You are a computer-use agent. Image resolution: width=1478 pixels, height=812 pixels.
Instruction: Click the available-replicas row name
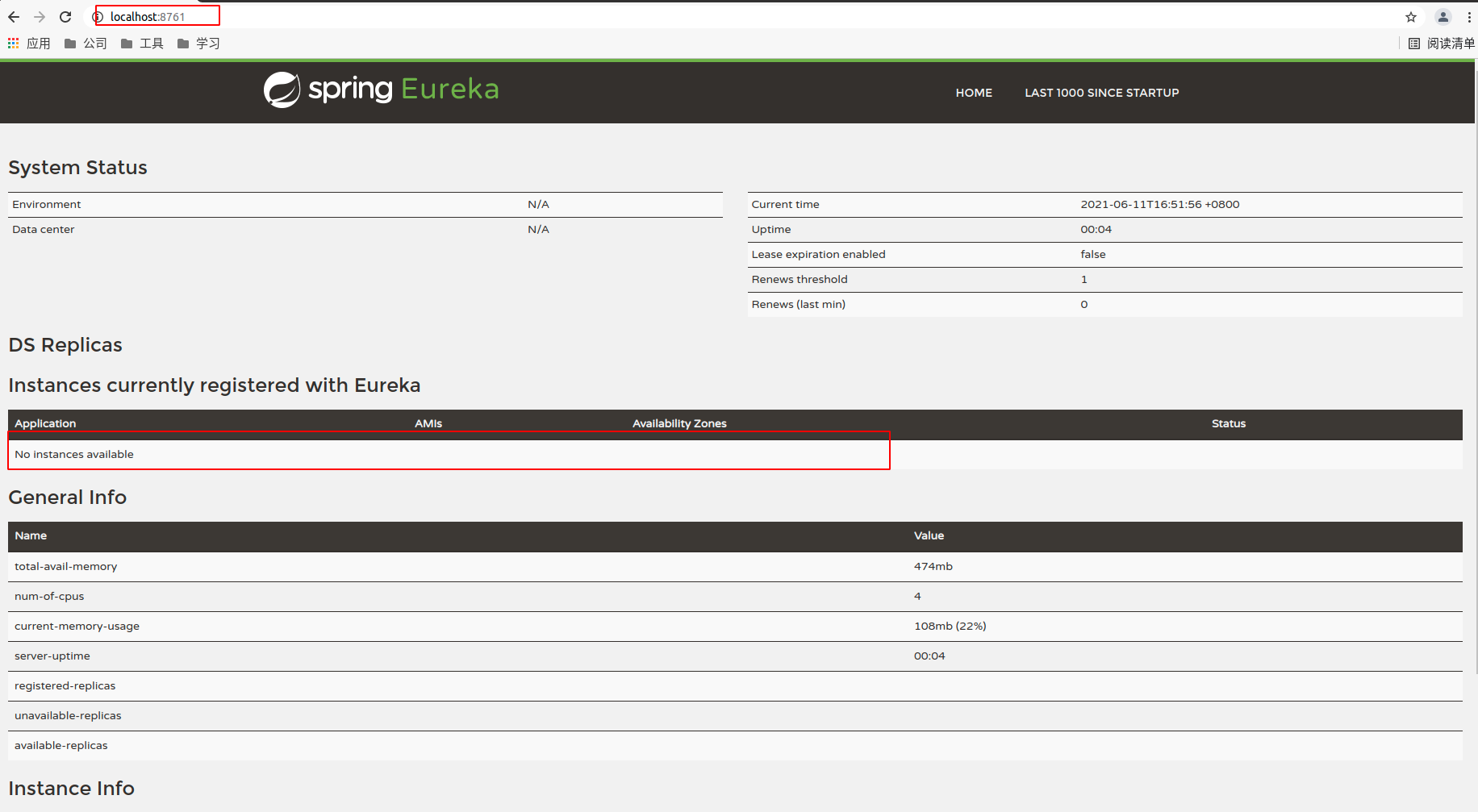point(61,746)
